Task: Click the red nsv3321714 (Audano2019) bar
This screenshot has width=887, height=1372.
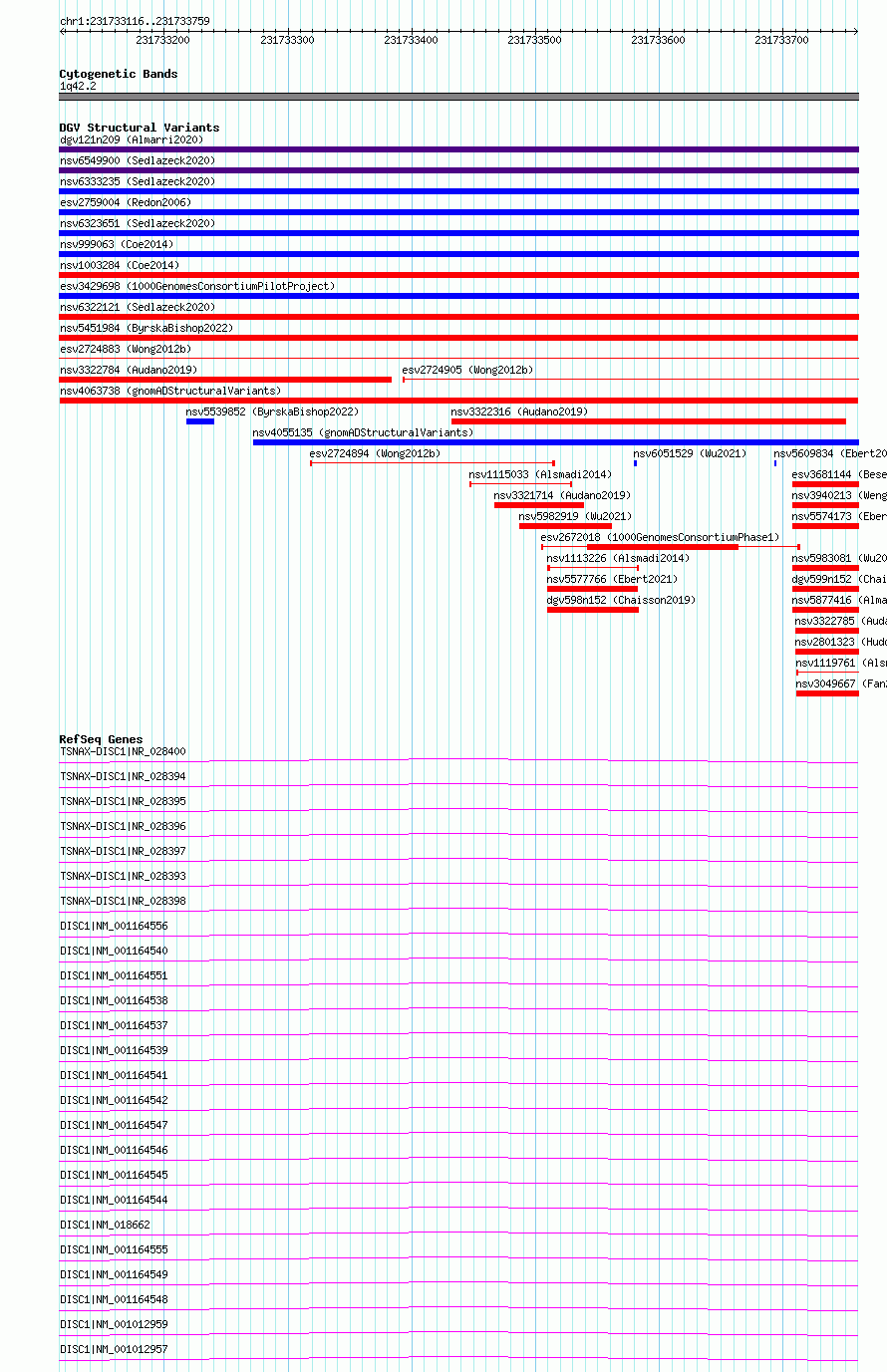Action: (539, 505)
